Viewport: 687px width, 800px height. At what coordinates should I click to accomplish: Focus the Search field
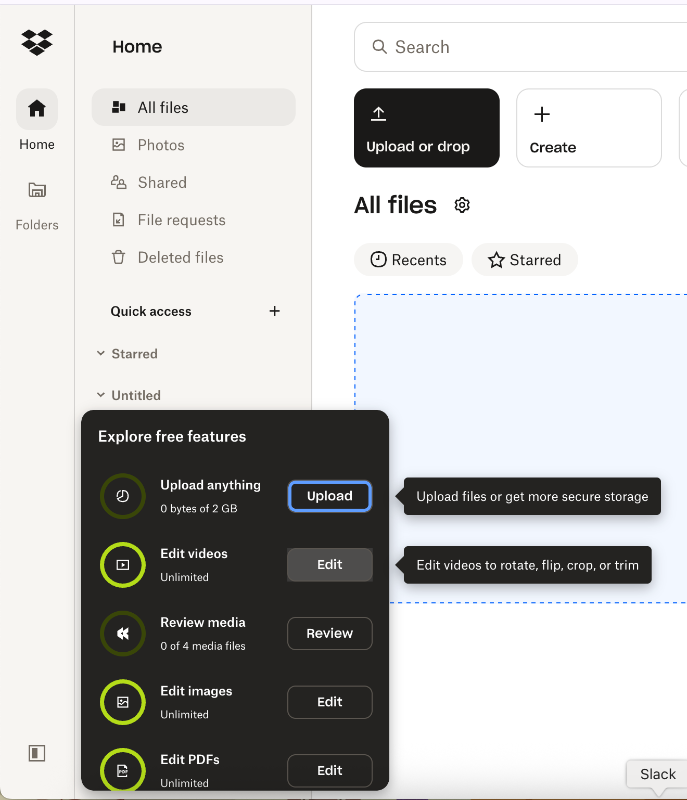point(520,47)
